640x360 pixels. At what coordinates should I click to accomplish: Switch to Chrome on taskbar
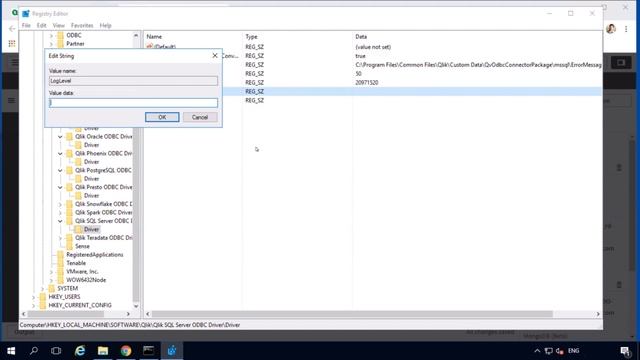(x=126, y=351)
